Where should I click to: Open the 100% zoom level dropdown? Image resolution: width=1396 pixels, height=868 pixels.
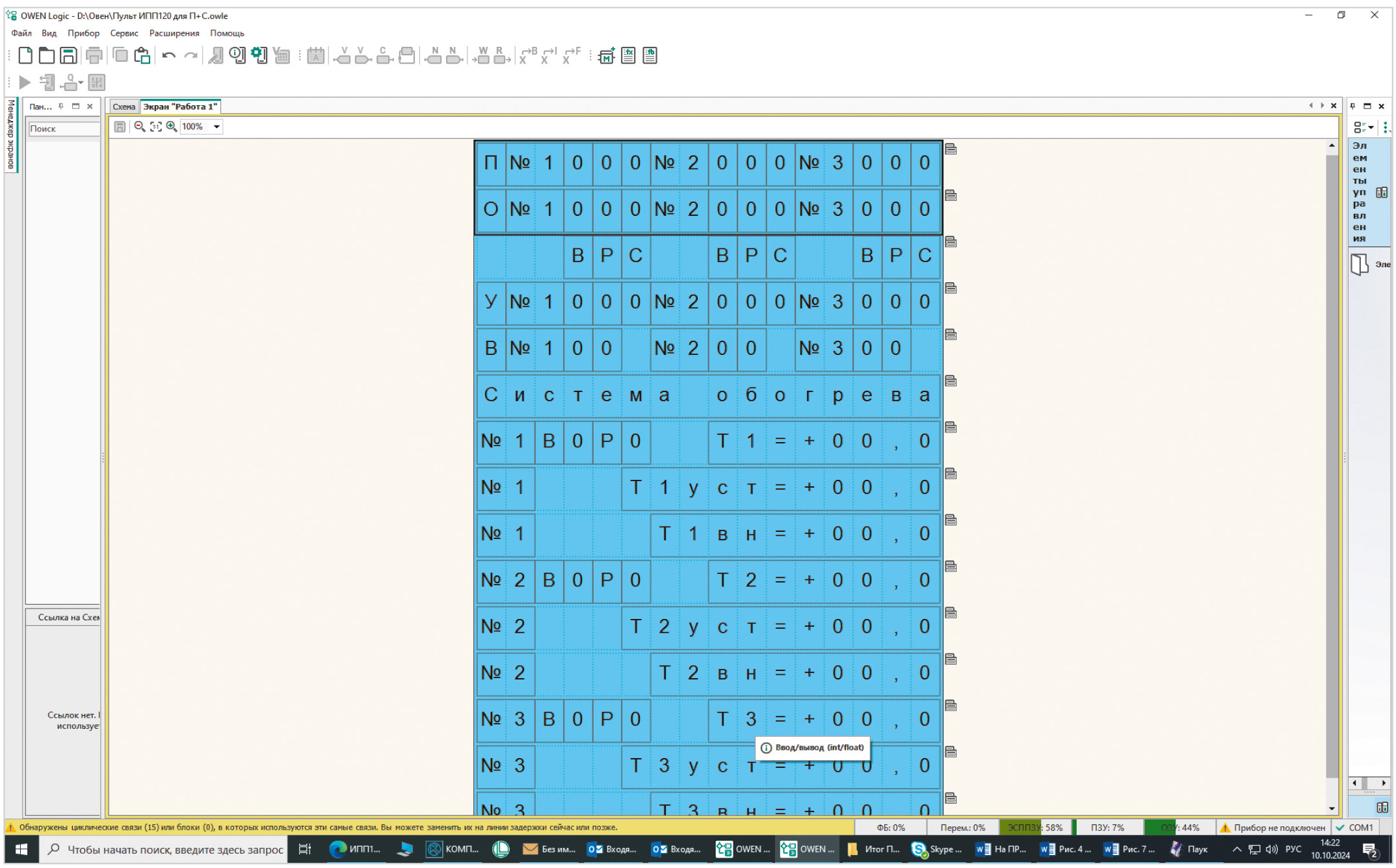point(217,127)
